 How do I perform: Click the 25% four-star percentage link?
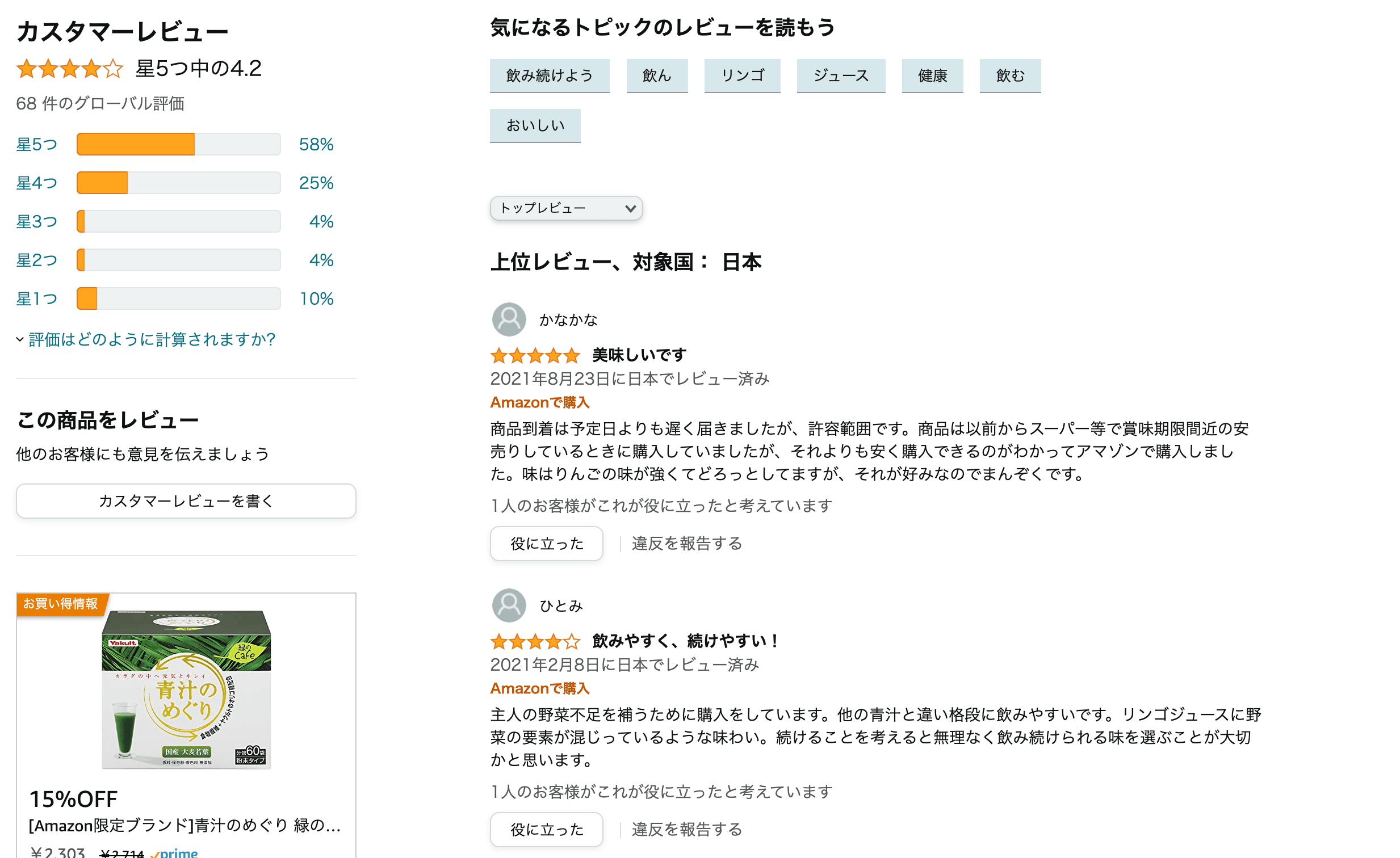tap(316, 183)
